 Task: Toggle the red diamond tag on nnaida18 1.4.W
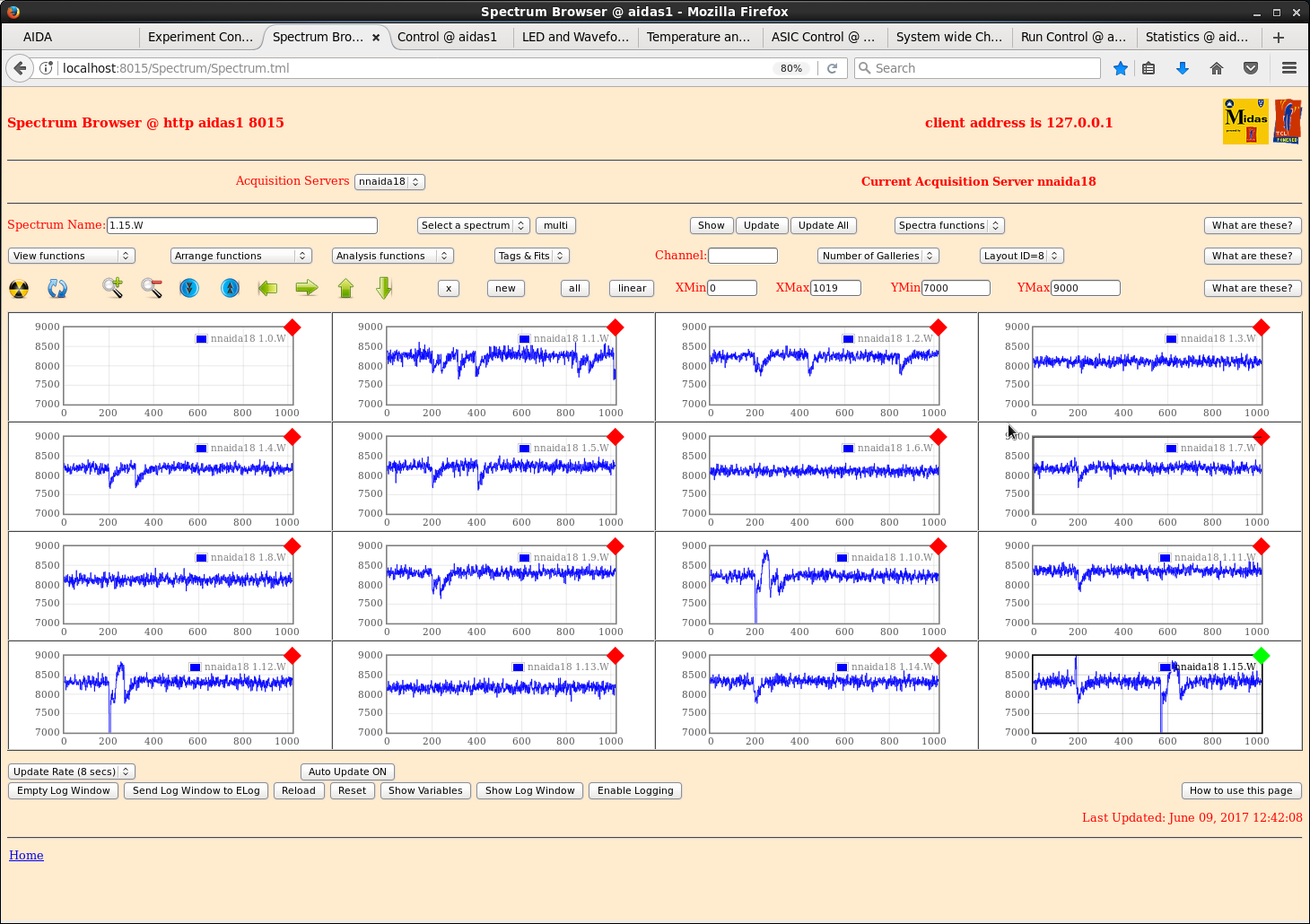293,437
